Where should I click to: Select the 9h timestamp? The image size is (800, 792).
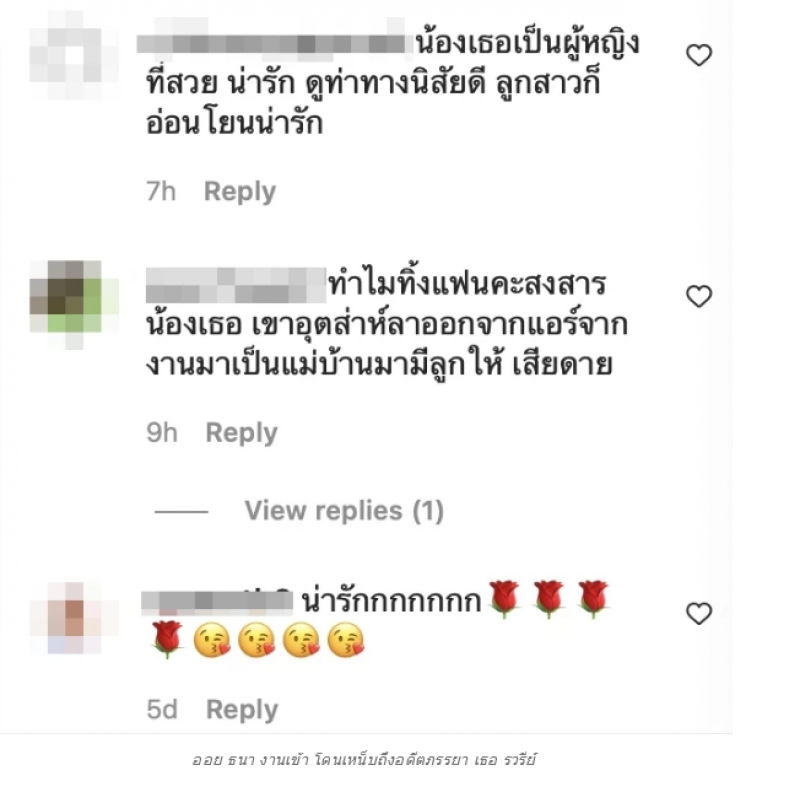click(162, 433)
